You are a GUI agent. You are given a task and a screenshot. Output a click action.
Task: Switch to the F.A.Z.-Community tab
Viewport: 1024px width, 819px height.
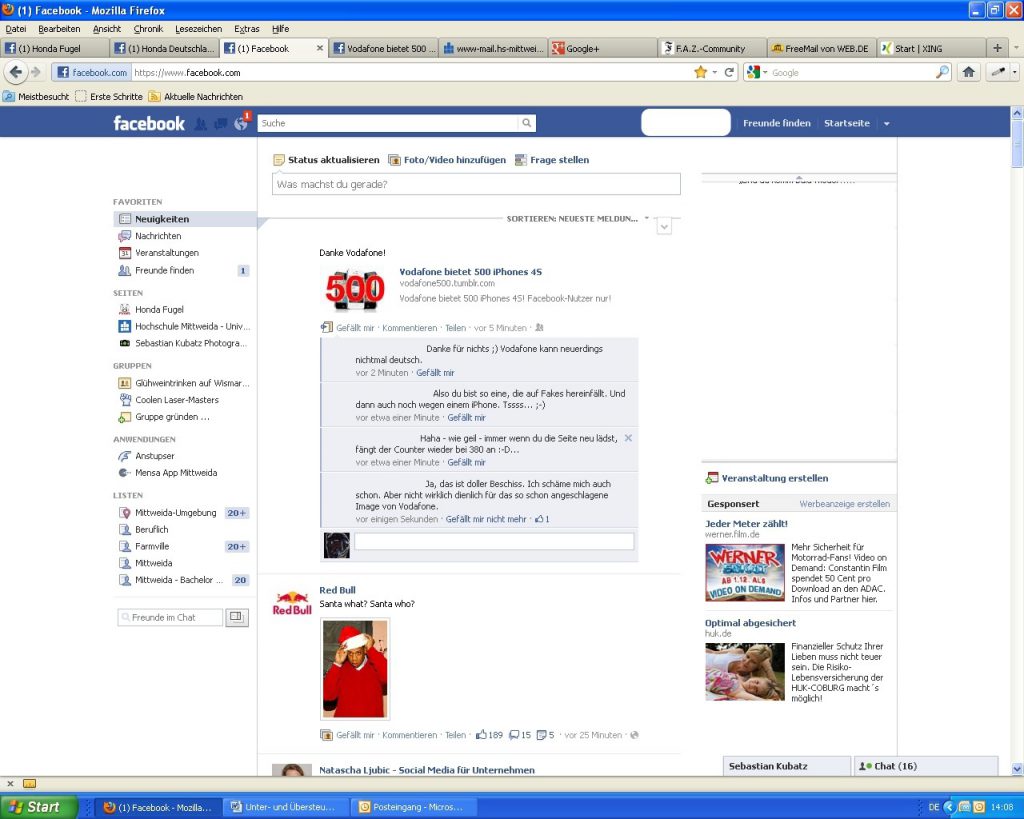click(x=712, y=48)
